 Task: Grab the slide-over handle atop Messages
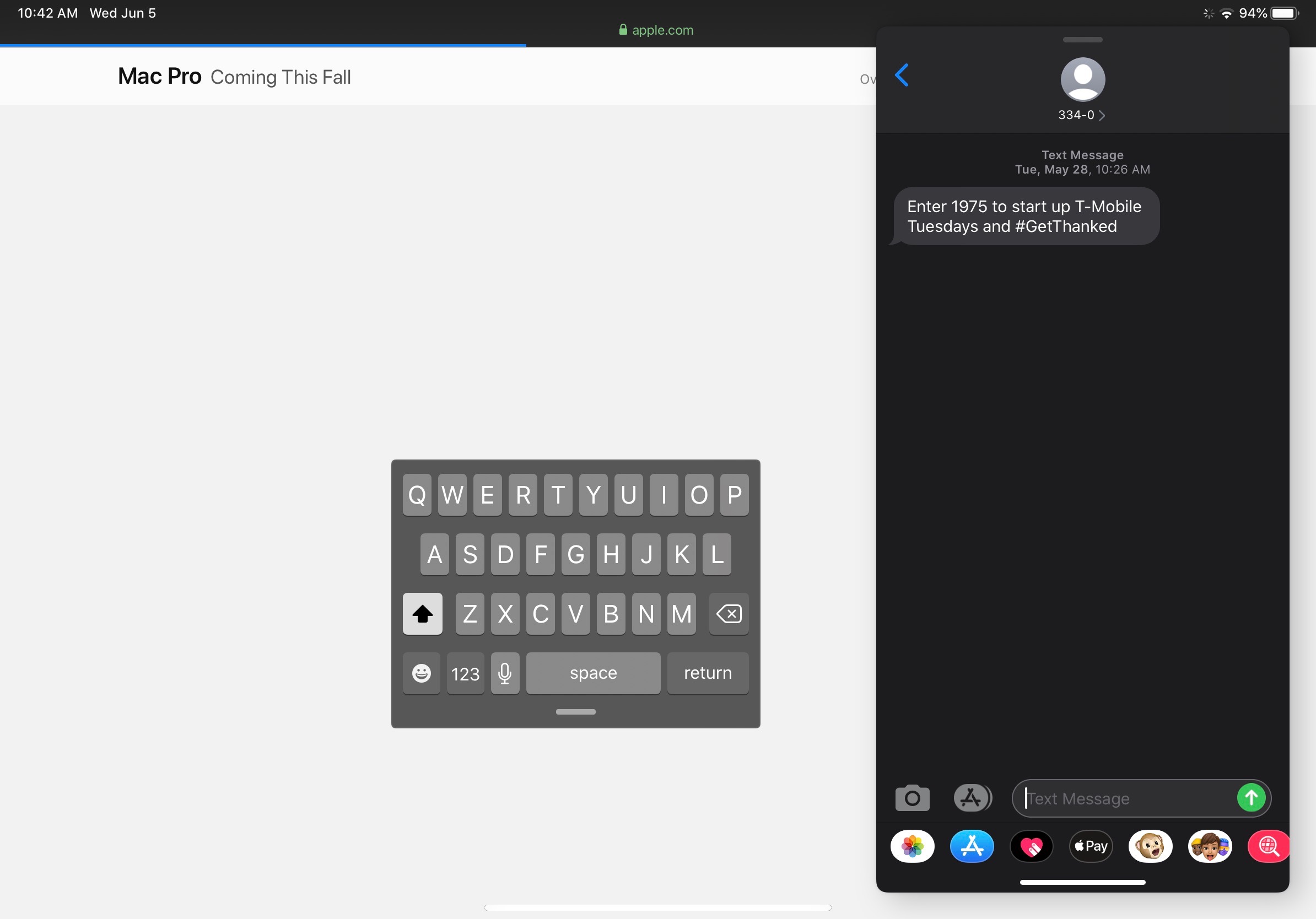click(1082, 40)
